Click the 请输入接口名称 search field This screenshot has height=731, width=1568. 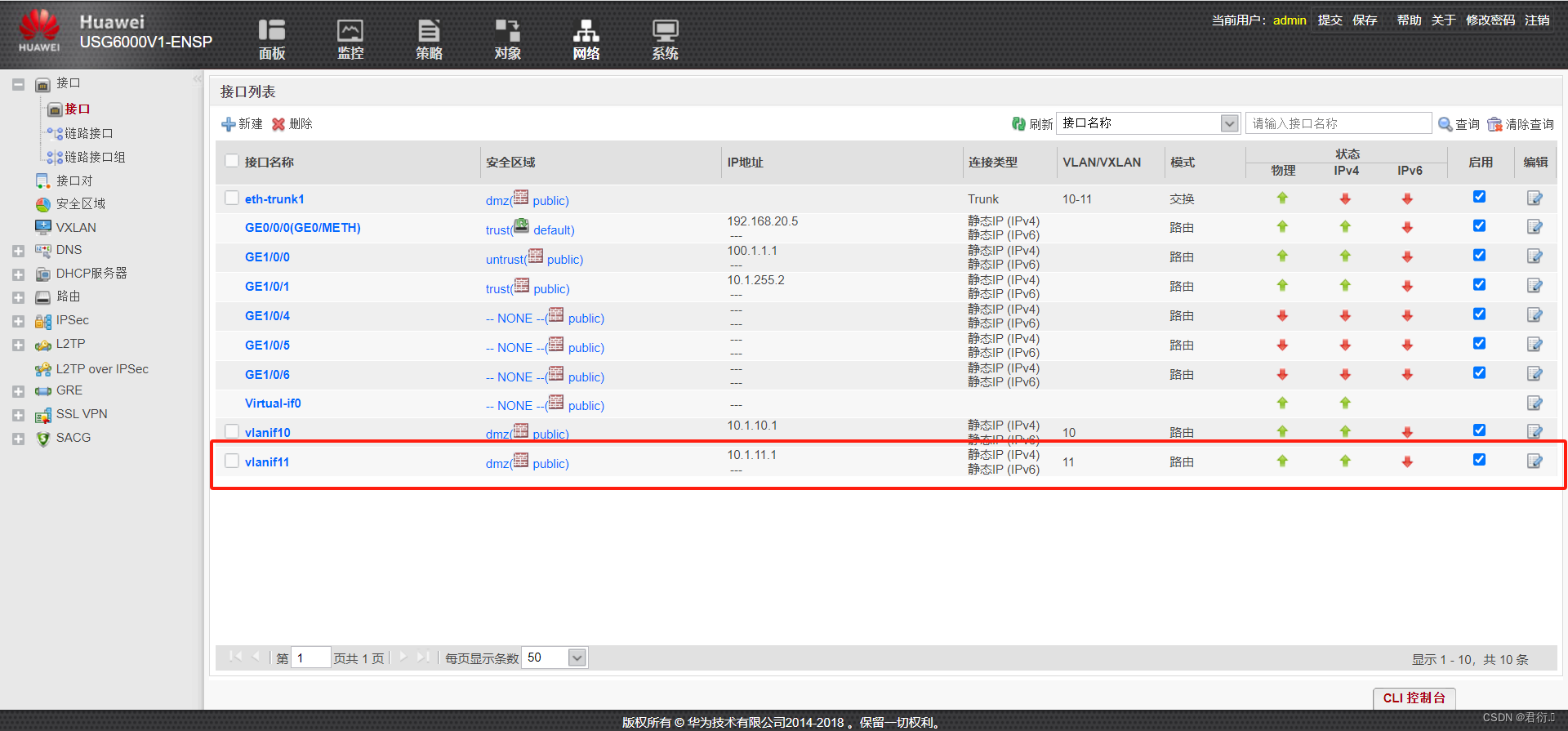[1339, 123]
